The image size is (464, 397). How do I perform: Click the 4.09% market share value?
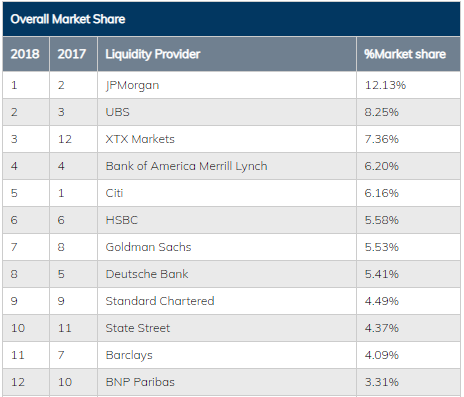click(382, 355)
